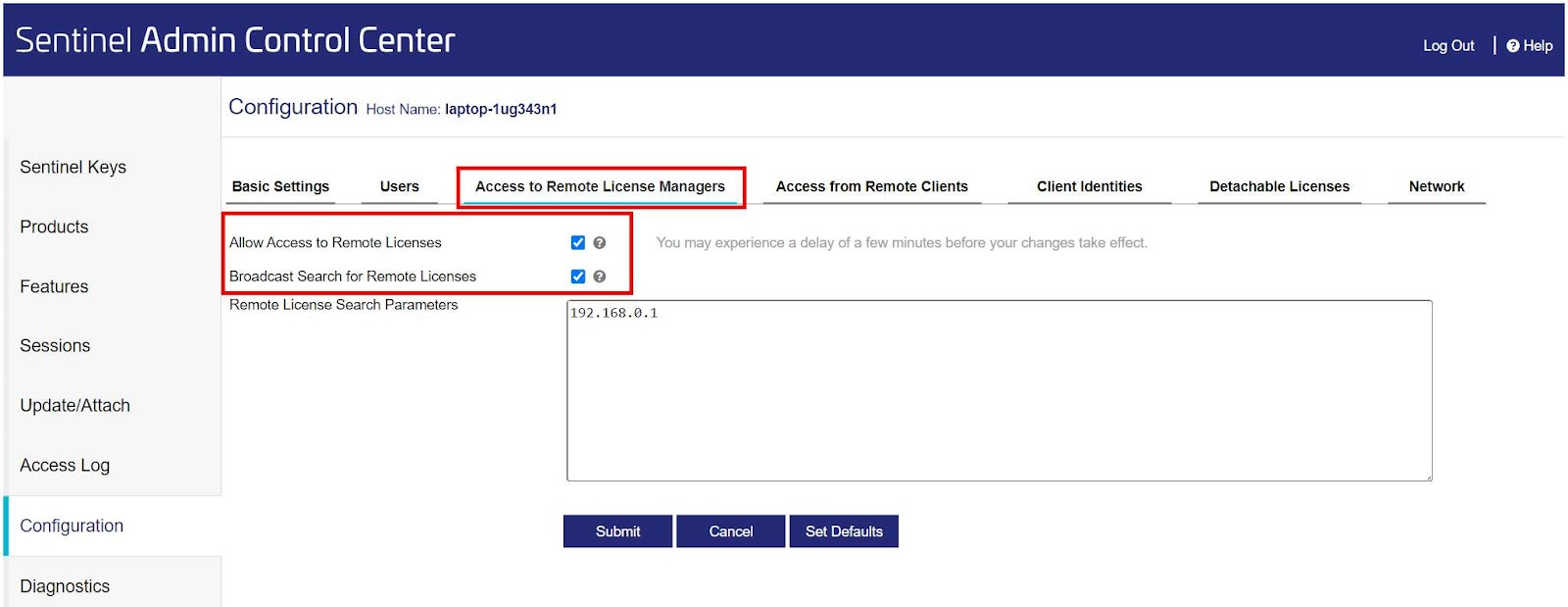The image size is (1568, 607).
Task: Open Help from the top header
Action: [1530, 45]
